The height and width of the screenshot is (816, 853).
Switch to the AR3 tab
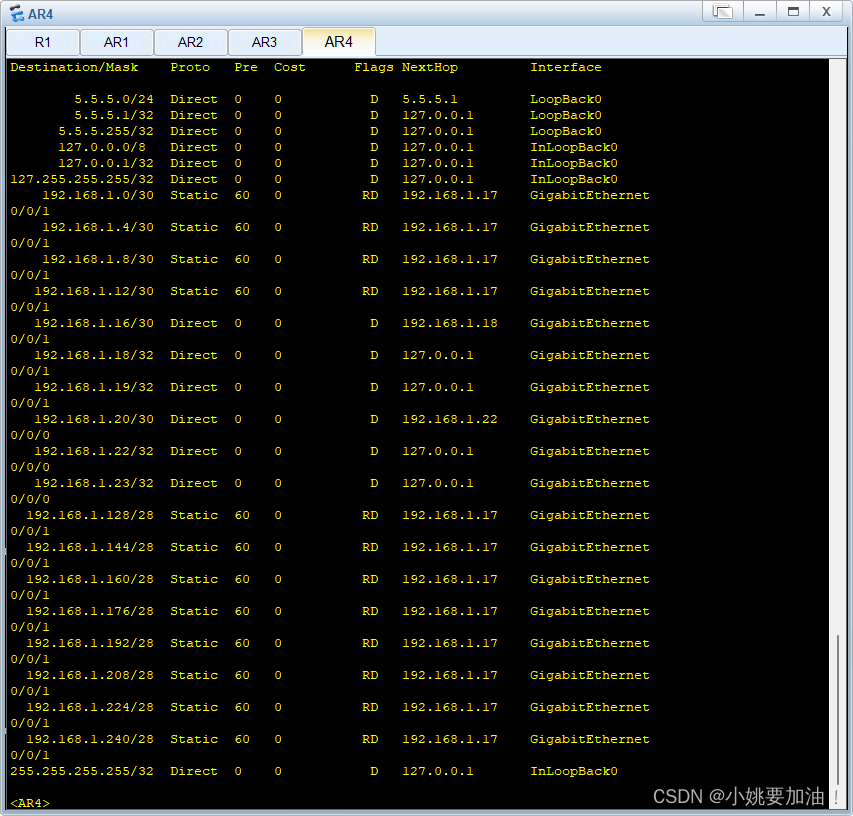tap(264, 42)
